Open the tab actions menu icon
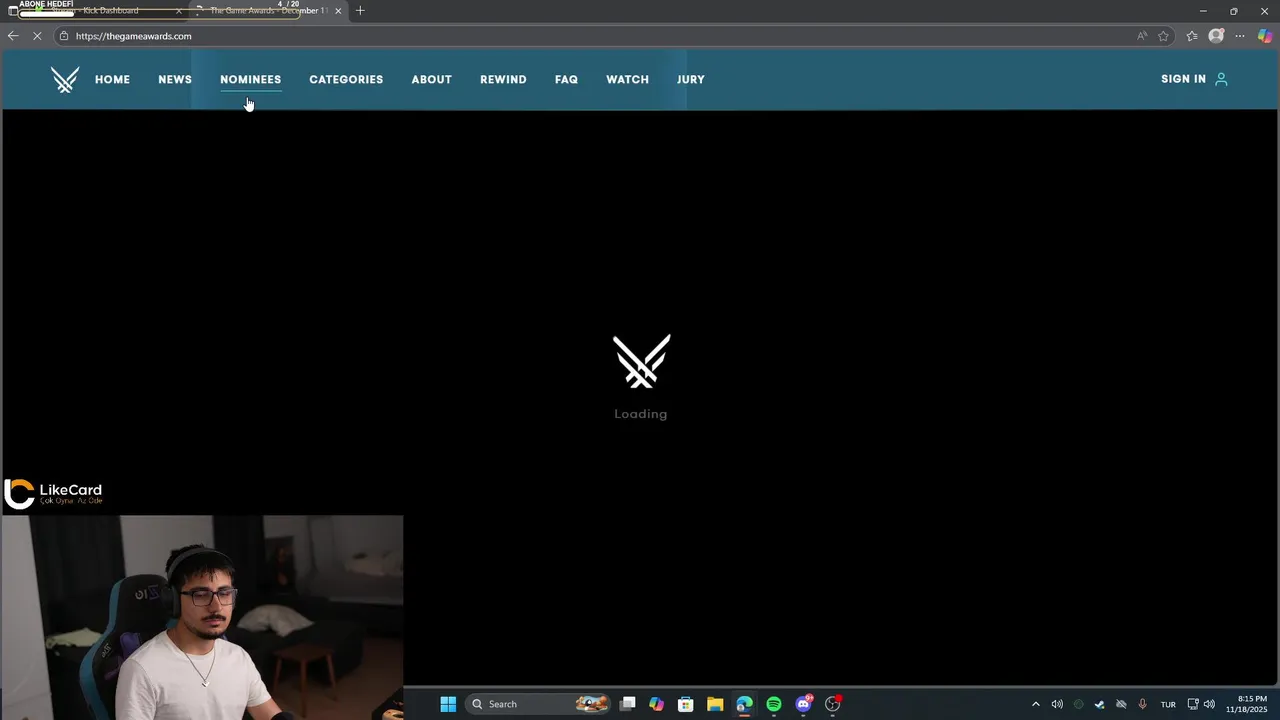The image size is (1280, 720). (x=12, y=11)
